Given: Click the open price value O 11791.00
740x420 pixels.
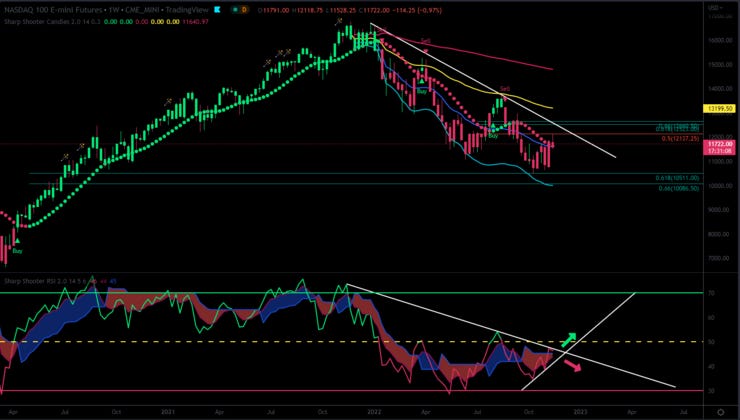Looking at the screenshot, I should (273, 10).
